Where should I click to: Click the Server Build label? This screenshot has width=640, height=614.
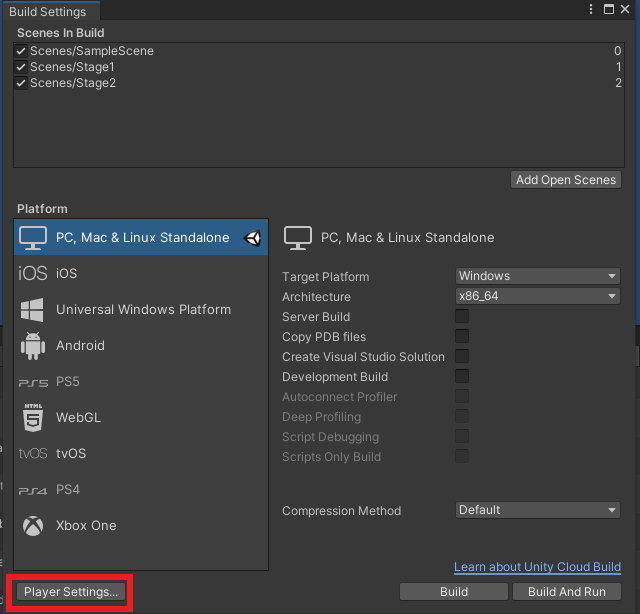(316, 317)
